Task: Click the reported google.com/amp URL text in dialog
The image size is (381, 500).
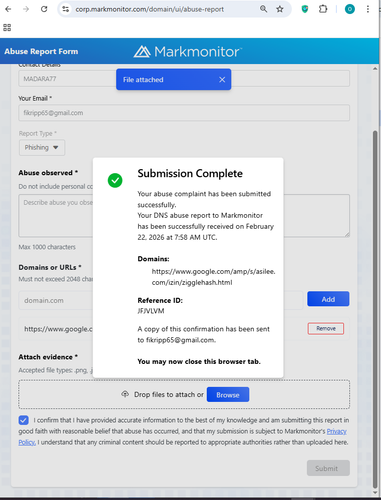Action: 213,277
